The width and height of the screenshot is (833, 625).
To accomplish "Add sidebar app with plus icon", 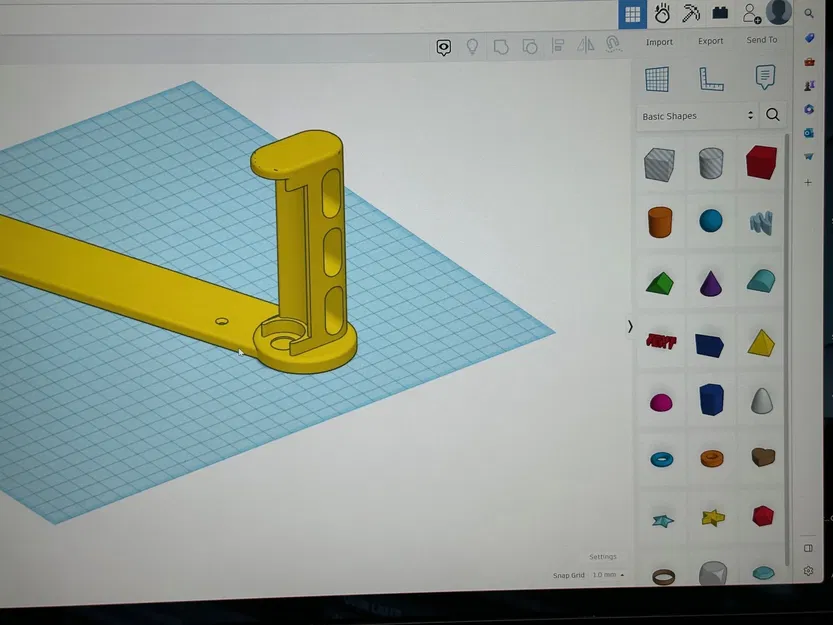I will [808, 182].
